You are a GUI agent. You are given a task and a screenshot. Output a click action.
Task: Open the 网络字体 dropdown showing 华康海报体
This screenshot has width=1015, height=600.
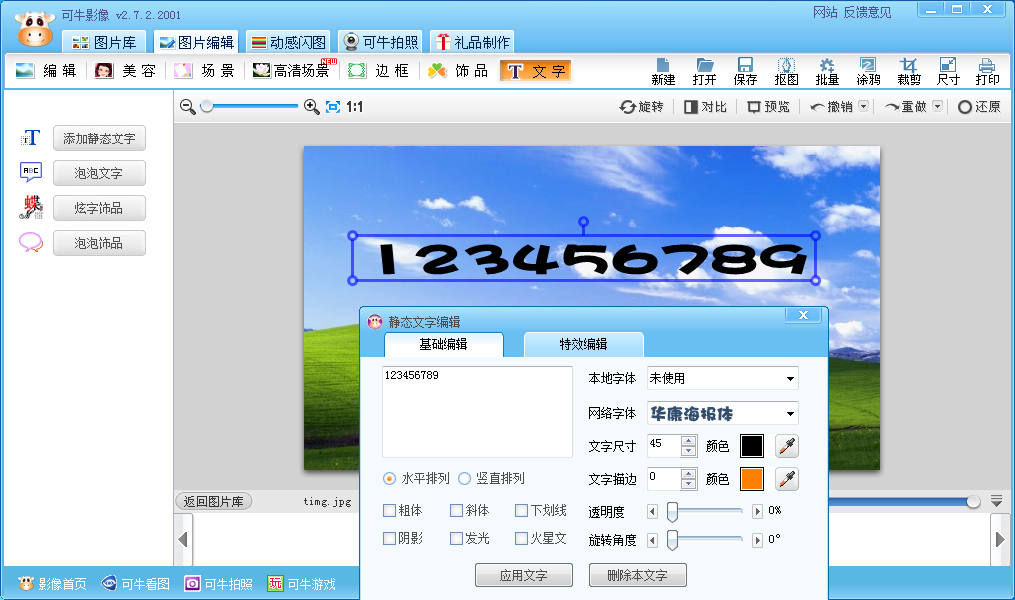tap(722, 412)
